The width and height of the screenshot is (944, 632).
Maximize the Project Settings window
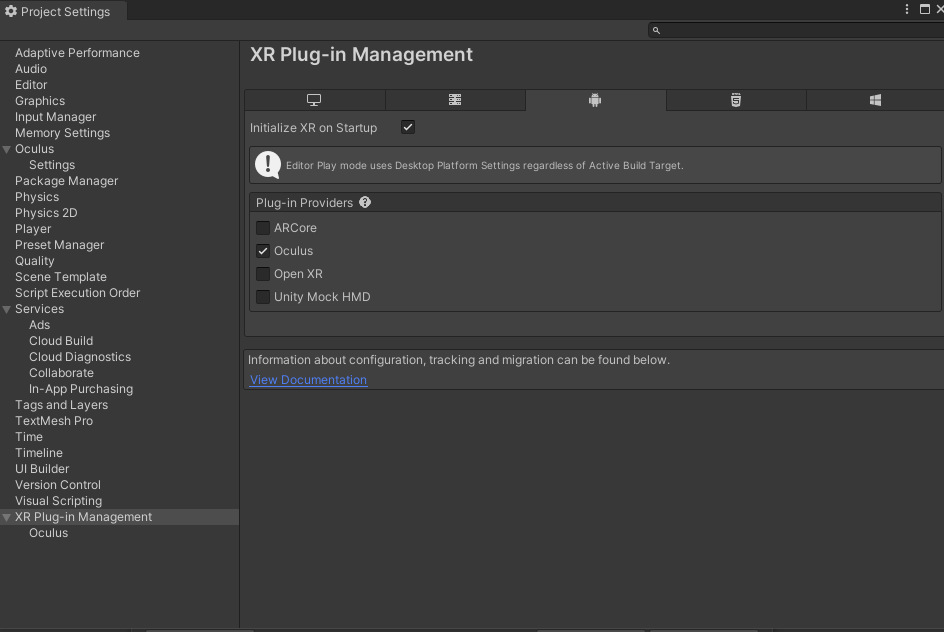[x=925, y=9]
